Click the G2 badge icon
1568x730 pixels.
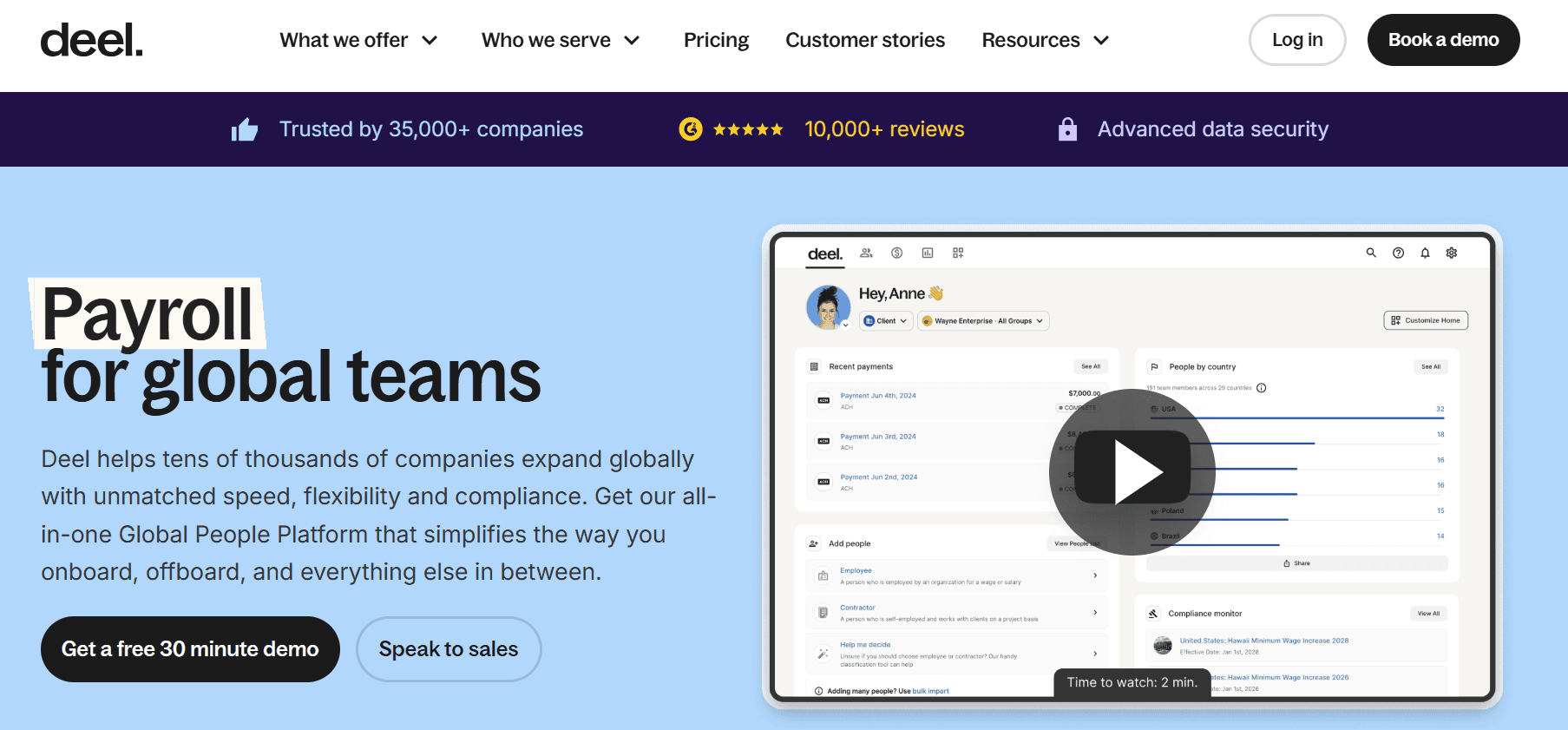(x=691, y=129)
